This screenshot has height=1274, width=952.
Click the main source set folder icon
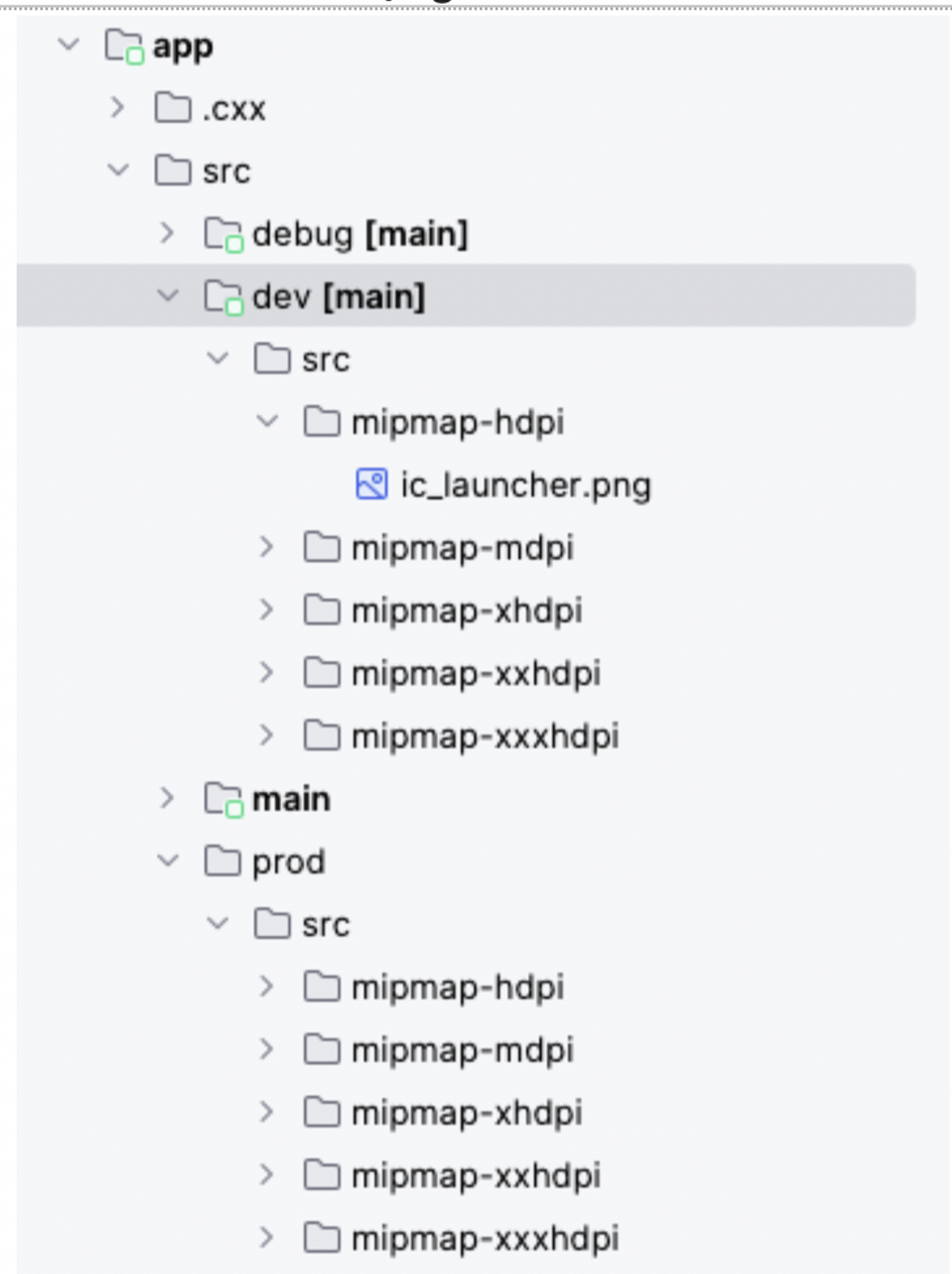pos(223,799)
